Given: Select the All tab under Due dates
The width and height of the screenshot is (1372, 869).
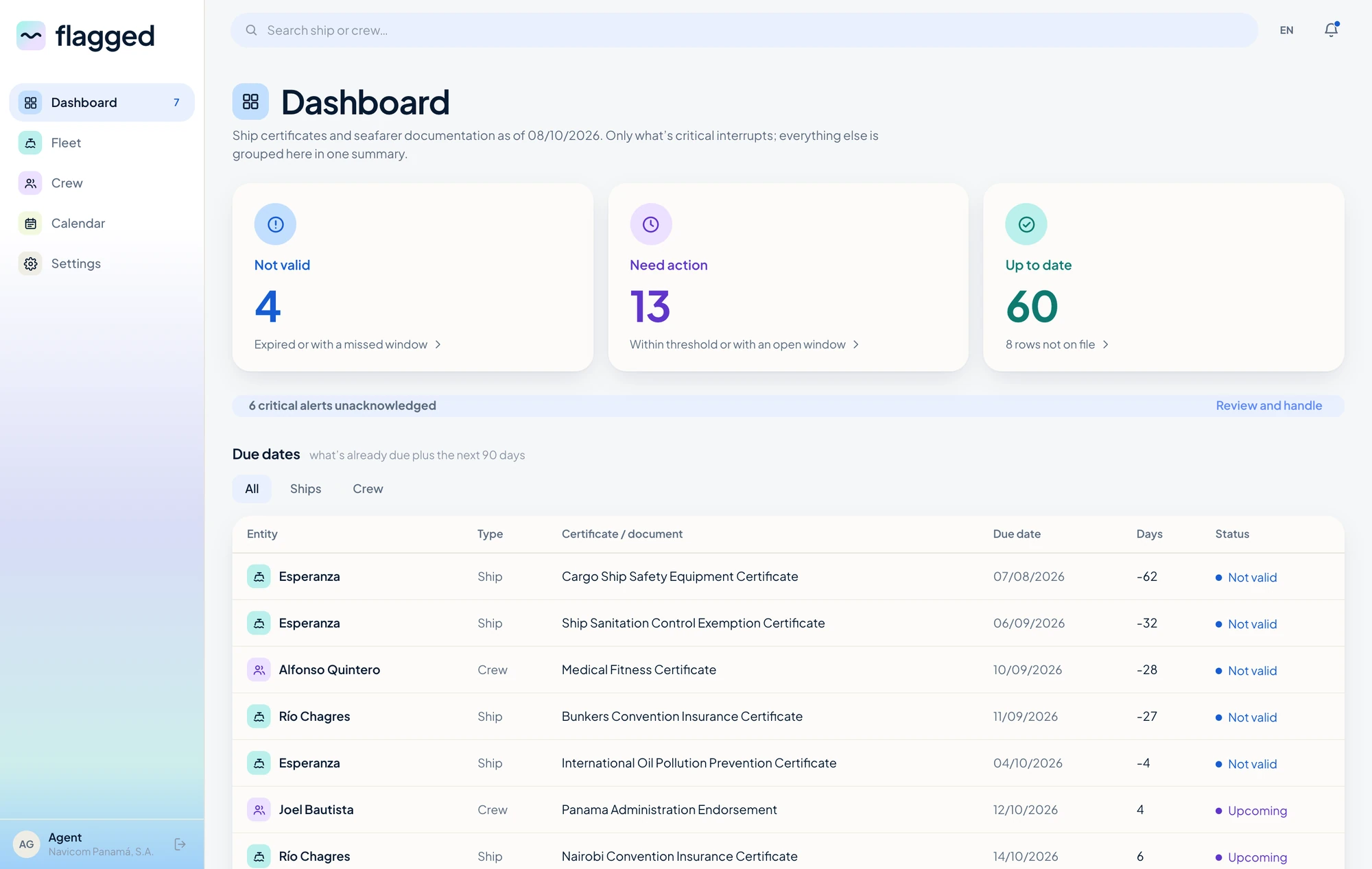Looking at the screenshot, I should 252,489.
